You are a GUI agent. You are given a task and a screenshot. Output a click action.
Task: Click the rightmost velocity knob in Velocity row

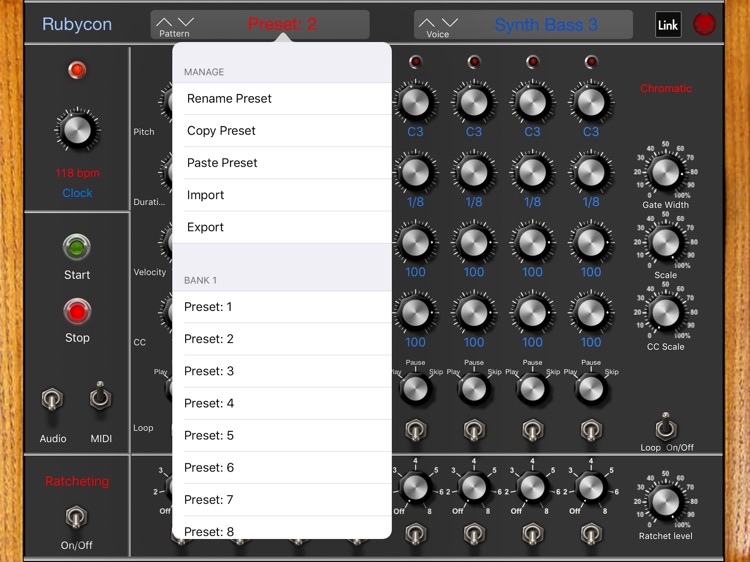pos(591,242)
